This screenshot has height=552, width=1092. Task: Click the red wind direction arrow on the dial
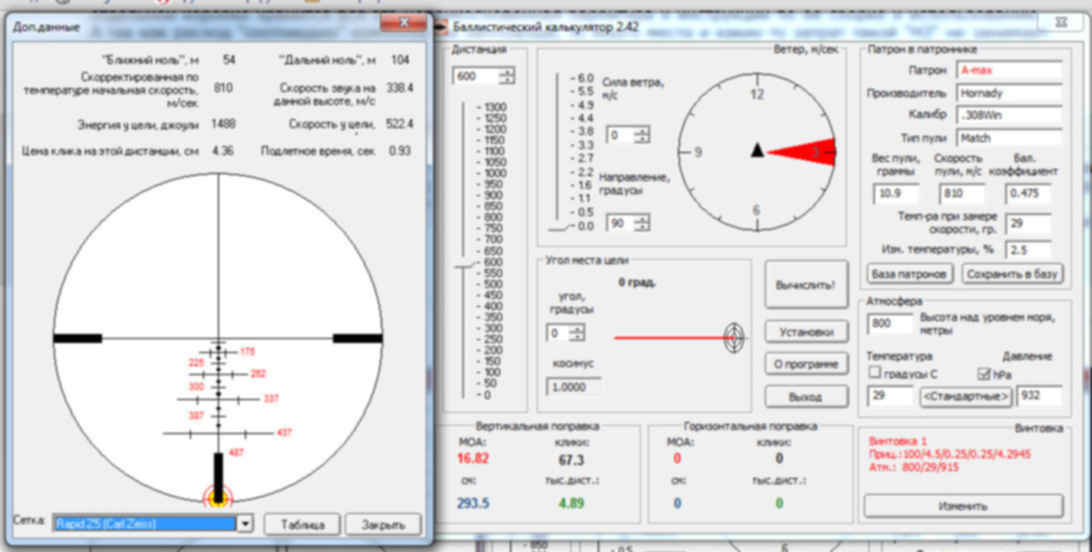click(x=803, y=150)
